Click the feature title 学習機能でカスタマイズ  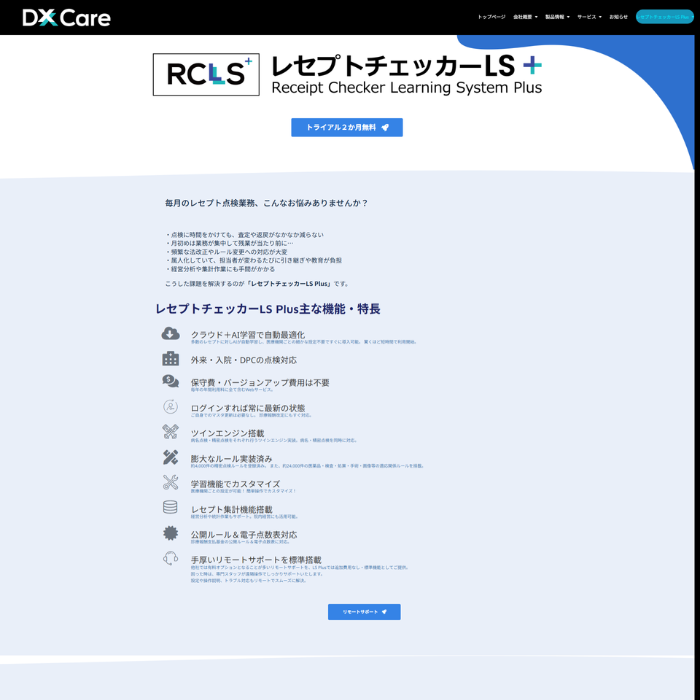tap(236, 484)
